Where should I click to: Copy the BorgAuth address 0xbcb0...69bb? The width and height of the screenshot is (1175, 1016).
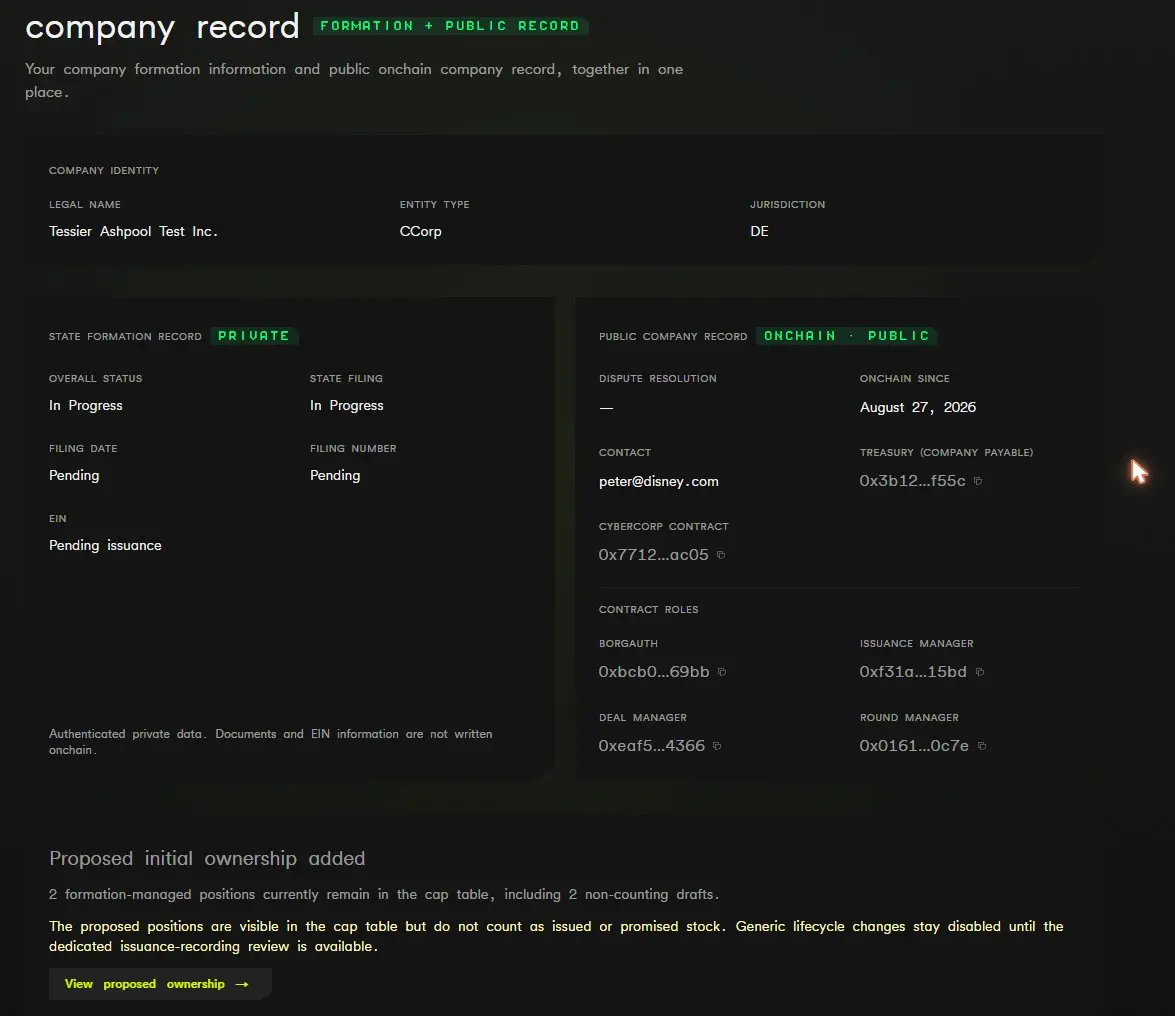click(x=722, y=672)
